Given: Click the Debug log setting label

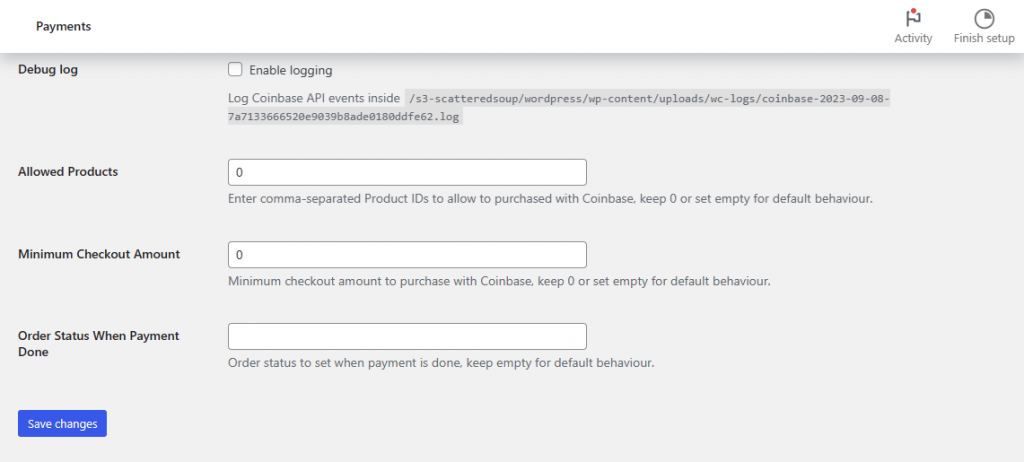Looking at the screenshot, I should point(48,70).
